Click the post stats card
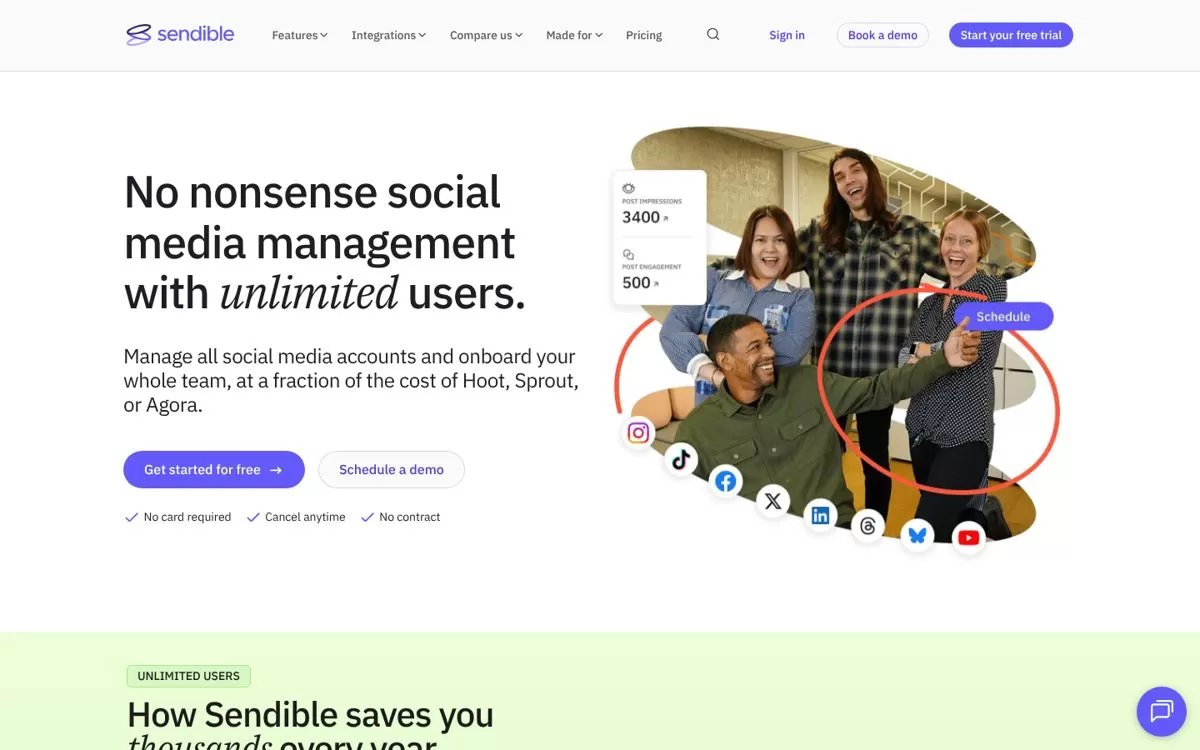Image resolution: width=1200 pixels, height=750 pixels. click(659, 237)
